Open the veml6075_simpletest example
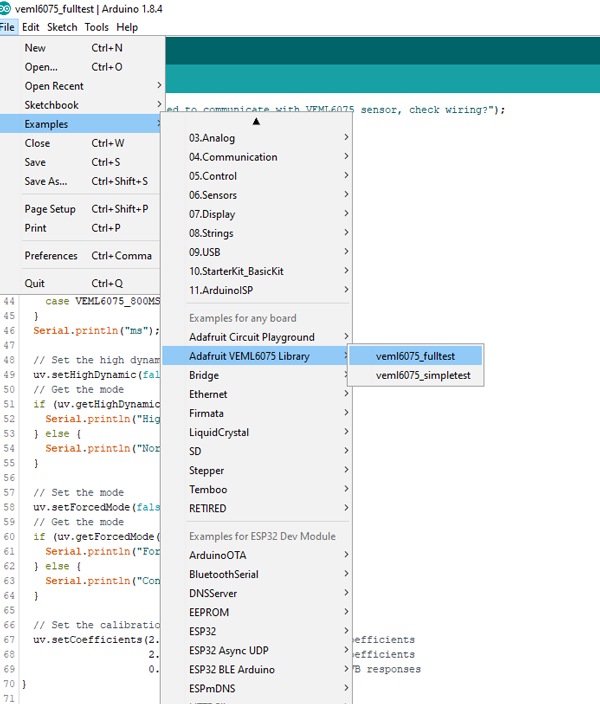 coord(416,375)
